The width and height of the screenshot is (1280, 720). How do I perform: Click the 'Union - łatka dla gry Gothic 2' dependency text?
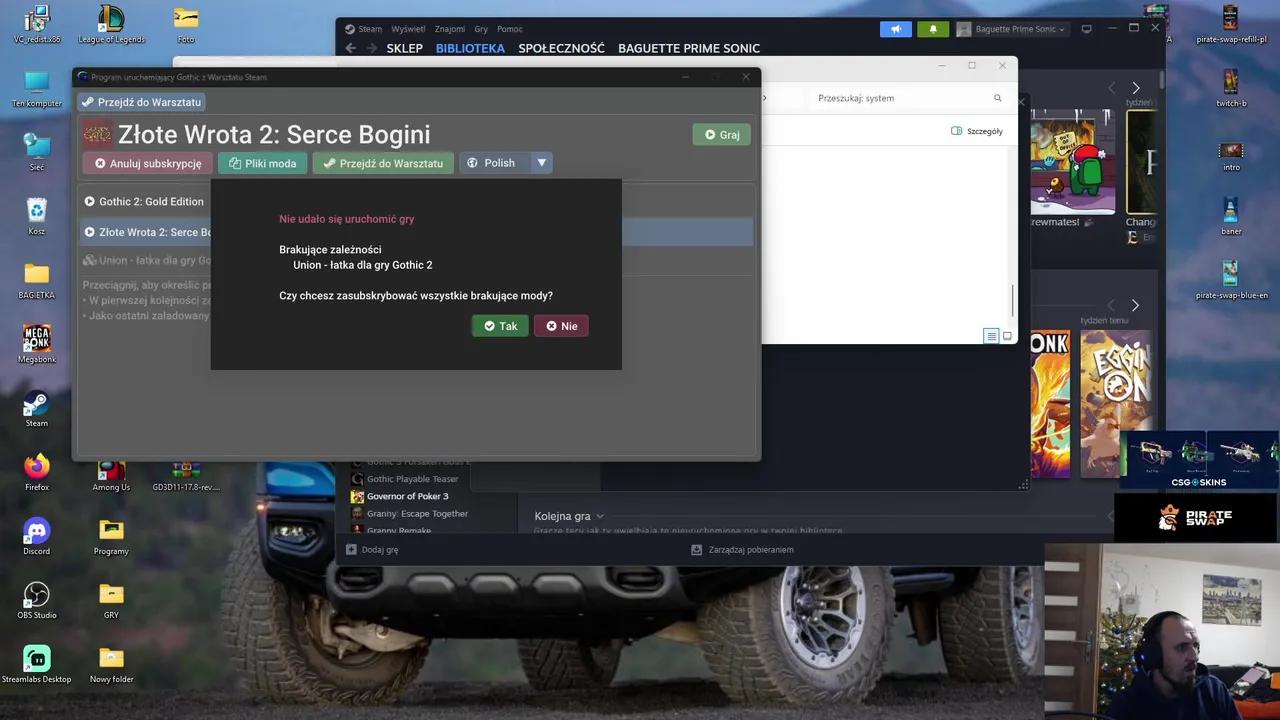[x=363, y=265]
